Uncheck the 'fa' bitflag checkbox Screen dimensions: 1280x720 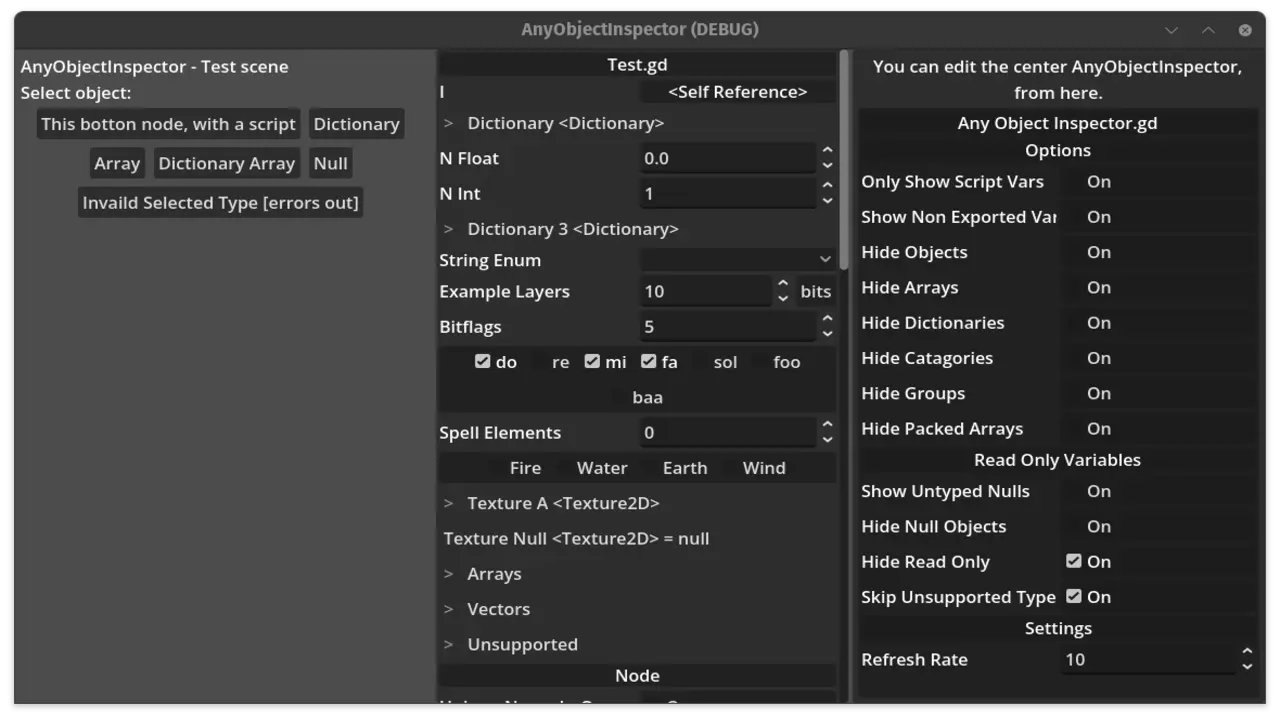tap(659, 362)
